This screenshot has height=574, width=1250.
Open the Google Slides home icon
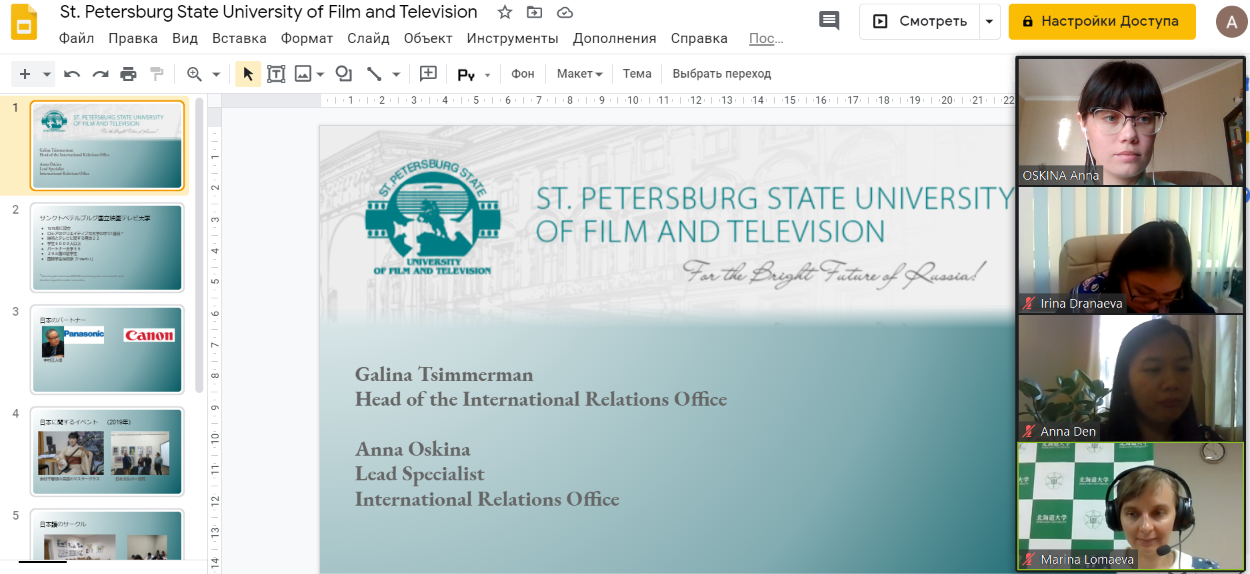[23, 24]
